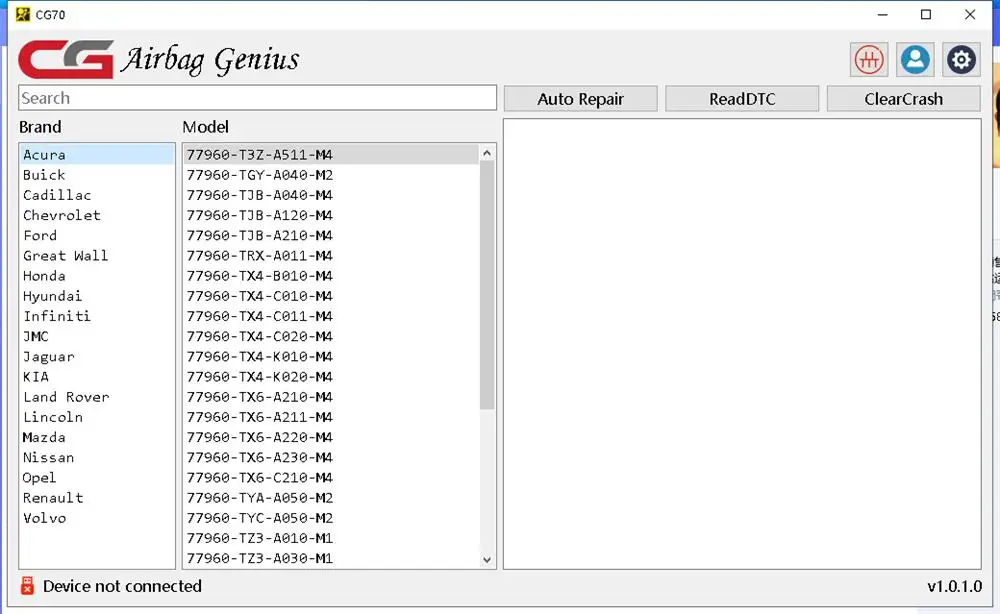Open settings gear icon

click(961, 60)
